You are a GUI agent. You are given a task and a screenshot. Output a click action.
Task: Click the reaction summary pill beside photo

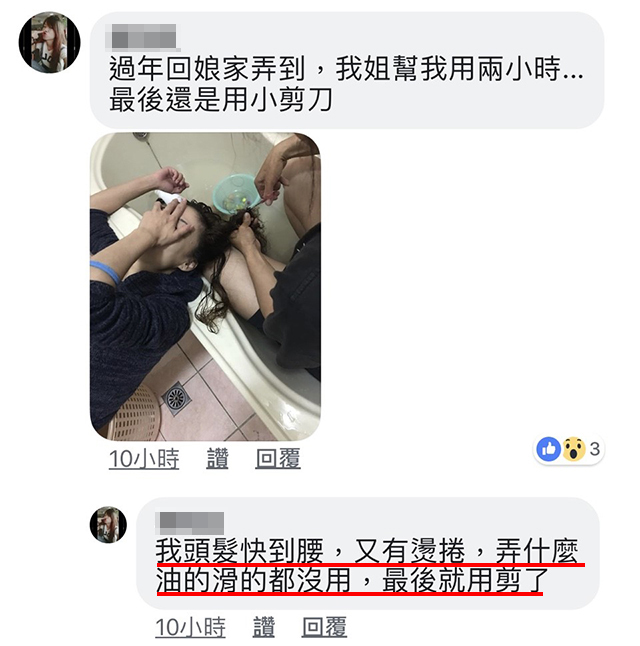569,449
